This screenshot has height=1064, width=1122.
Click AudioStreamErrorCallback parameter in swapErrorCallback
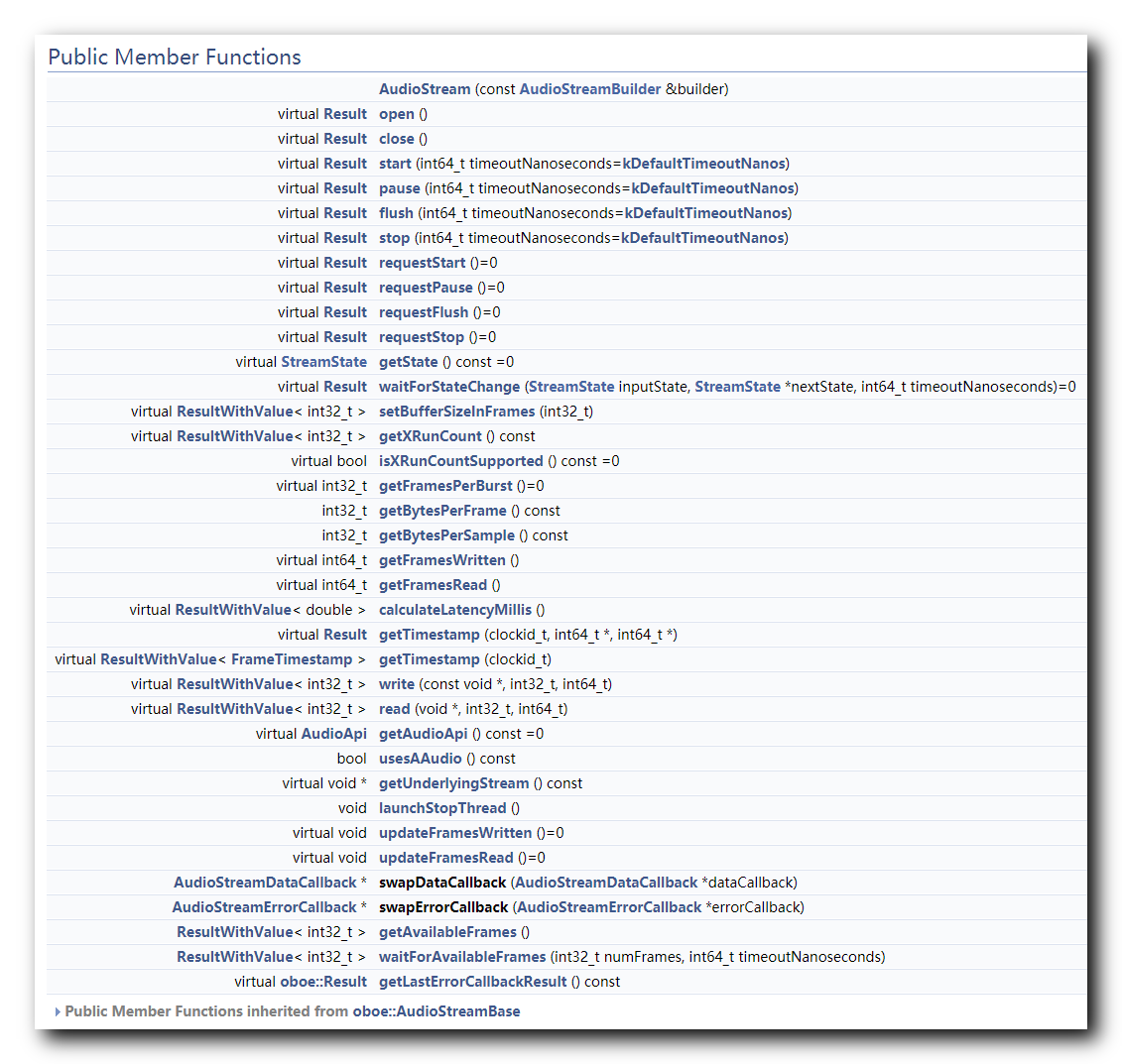point(609,907)
